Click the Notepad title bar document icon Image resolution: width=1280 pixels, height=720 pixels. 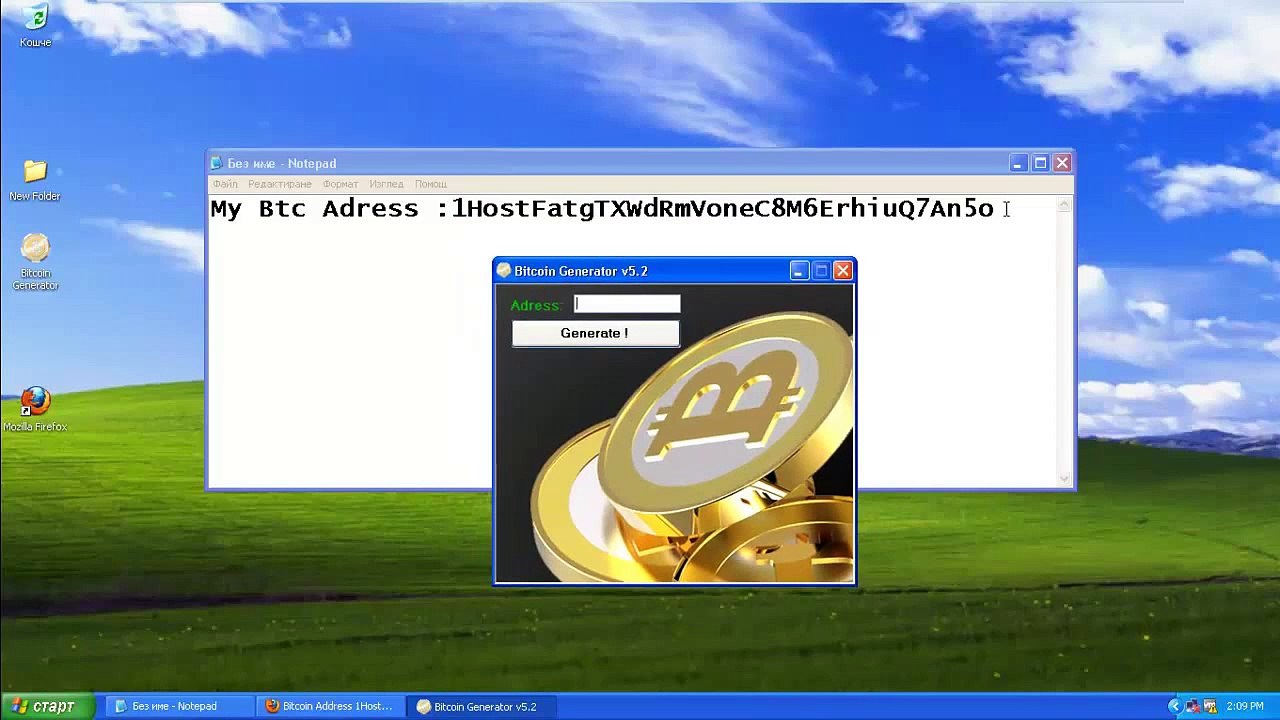coord(216,163)
